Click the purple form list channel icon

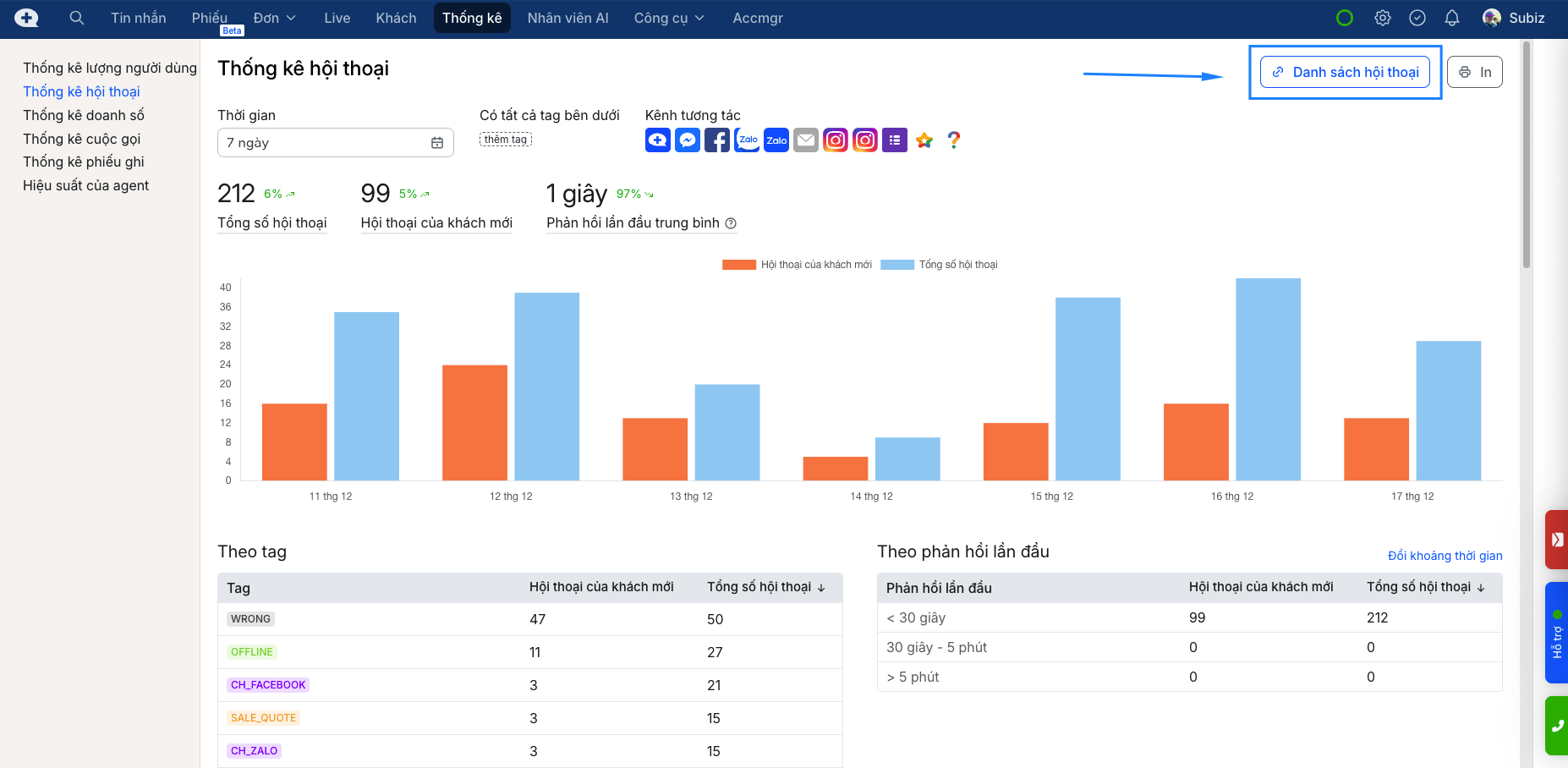[894, 140]
